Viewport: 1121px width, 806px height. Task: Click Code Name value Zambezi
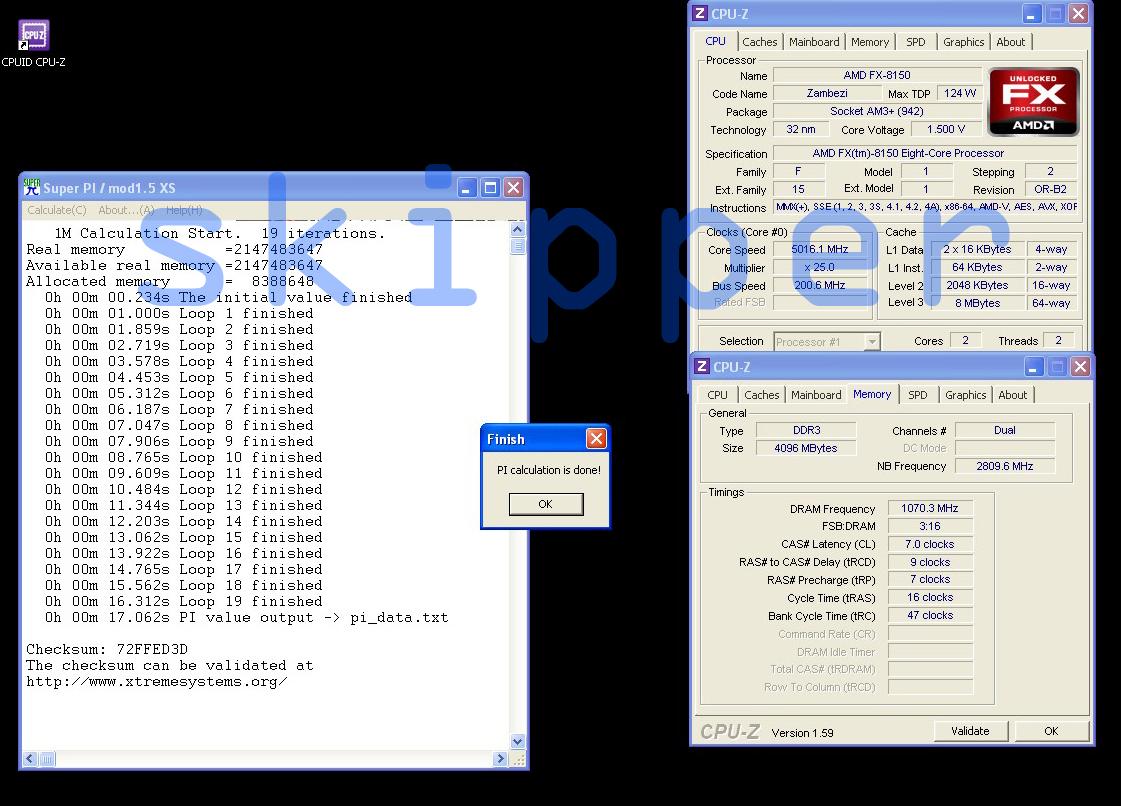(827, 93)
